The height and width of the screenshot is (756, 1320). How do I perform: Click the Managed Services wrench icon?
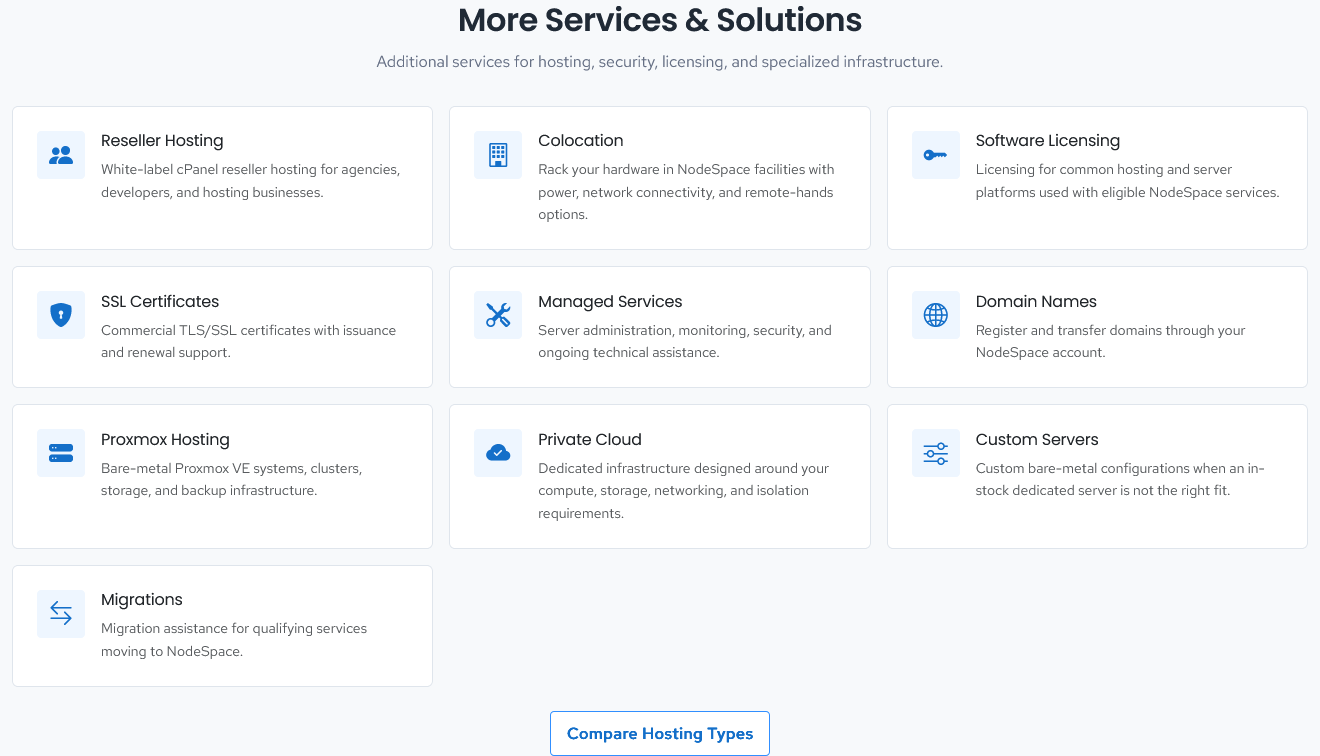(x=498, y=315)
